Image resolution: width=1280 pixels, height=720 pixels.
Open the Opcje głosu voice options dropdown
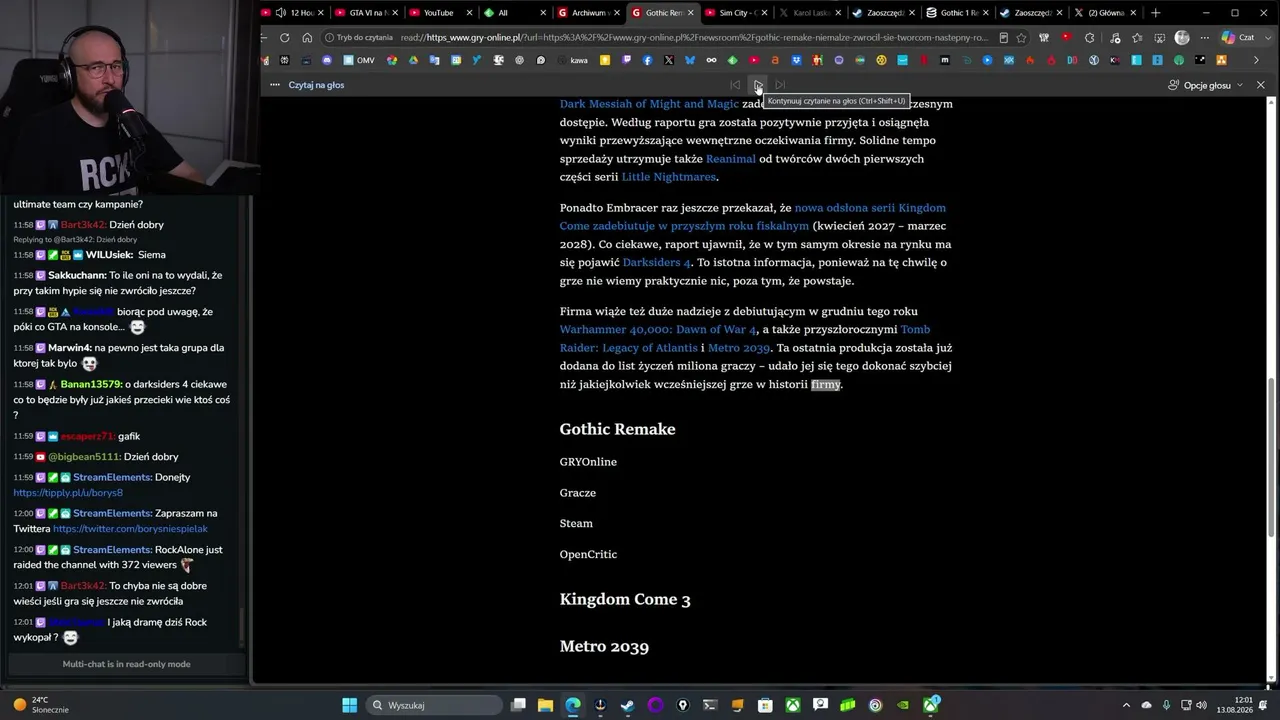point(1206,85)
